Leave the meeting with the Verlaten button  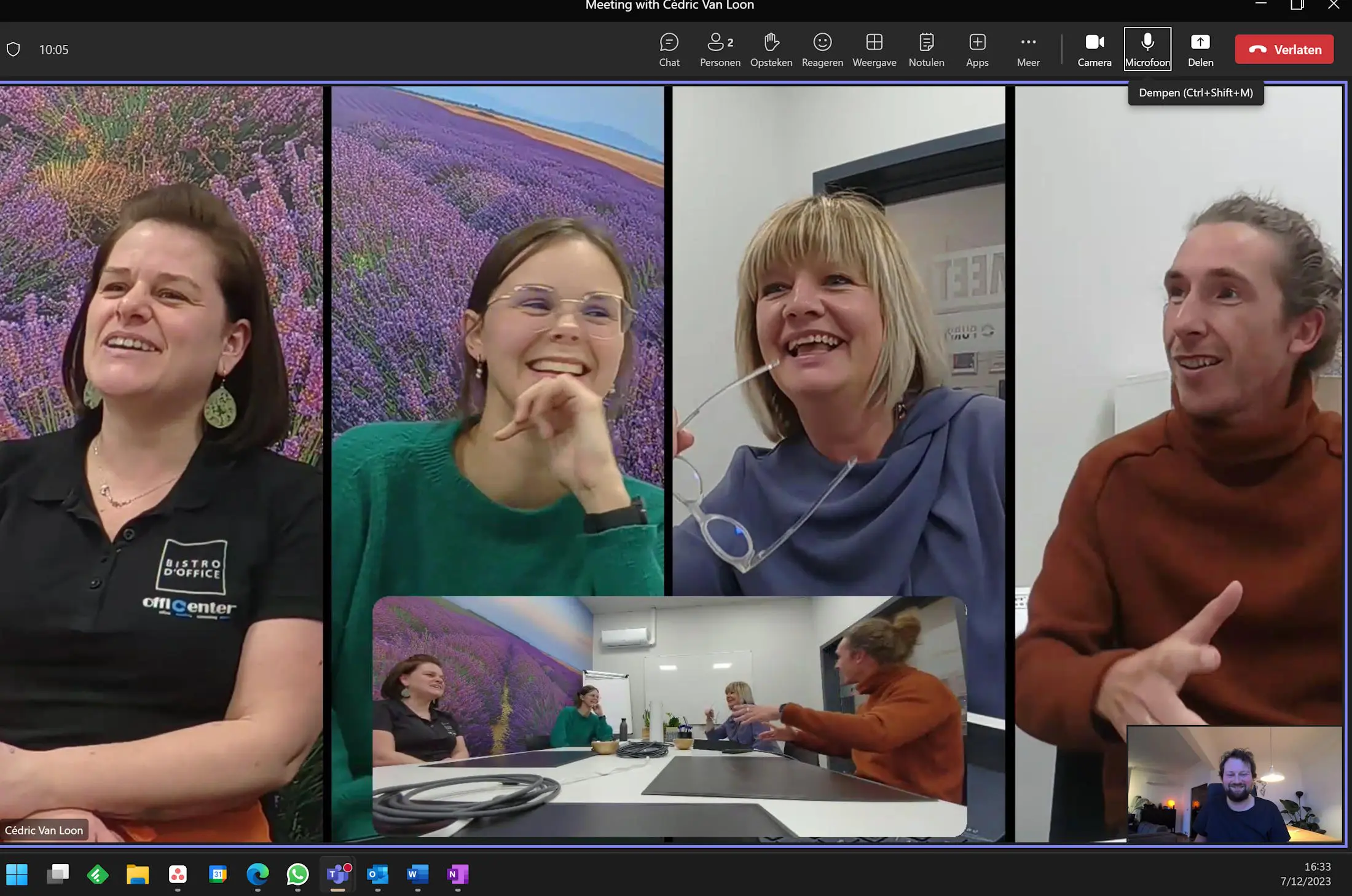[1284, 49]
